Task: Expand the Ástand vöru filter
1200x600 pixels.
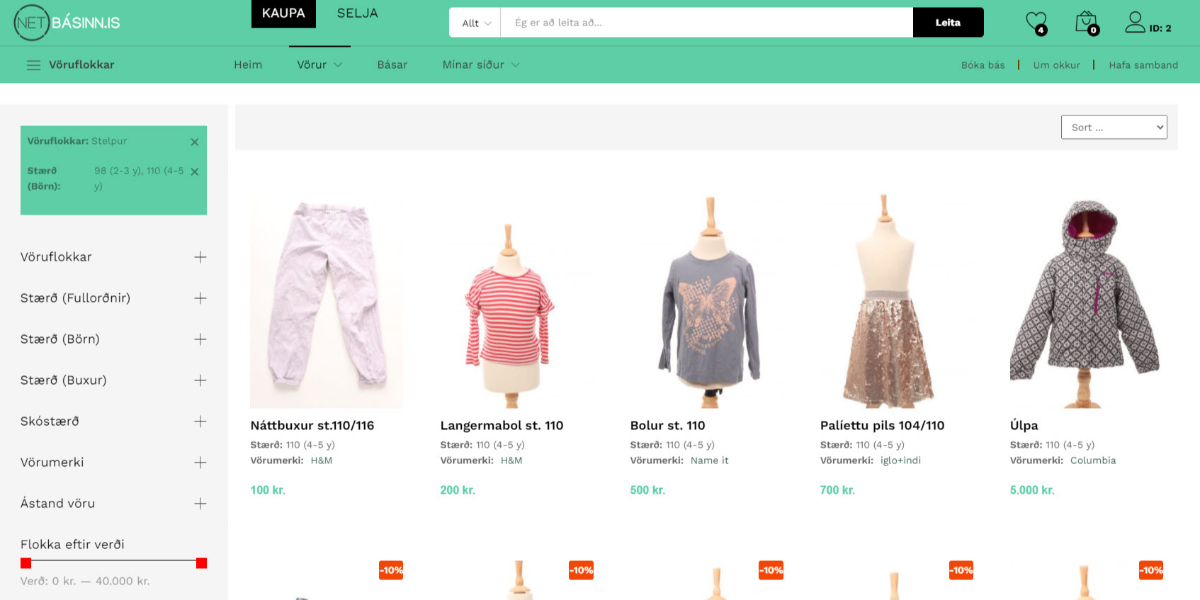Action: tap(200, 503)
